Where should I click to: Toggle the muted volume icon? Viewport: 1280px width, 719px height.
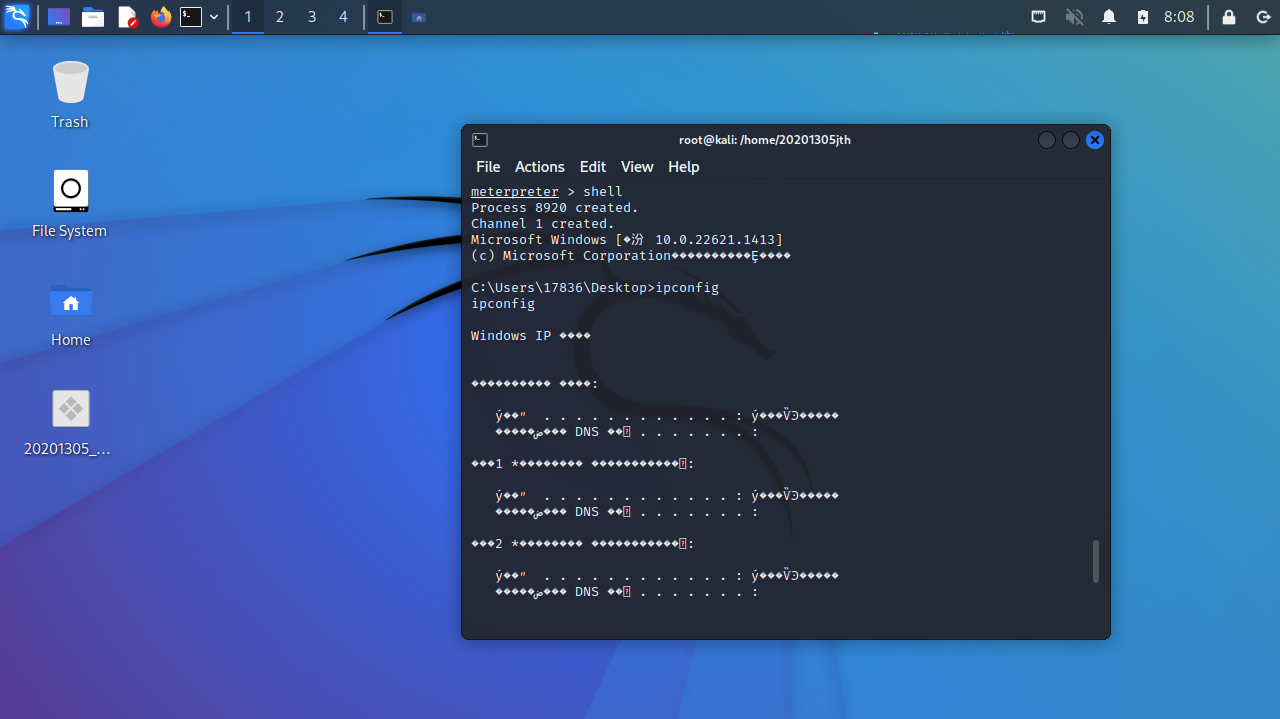[x=1075, y=17]
